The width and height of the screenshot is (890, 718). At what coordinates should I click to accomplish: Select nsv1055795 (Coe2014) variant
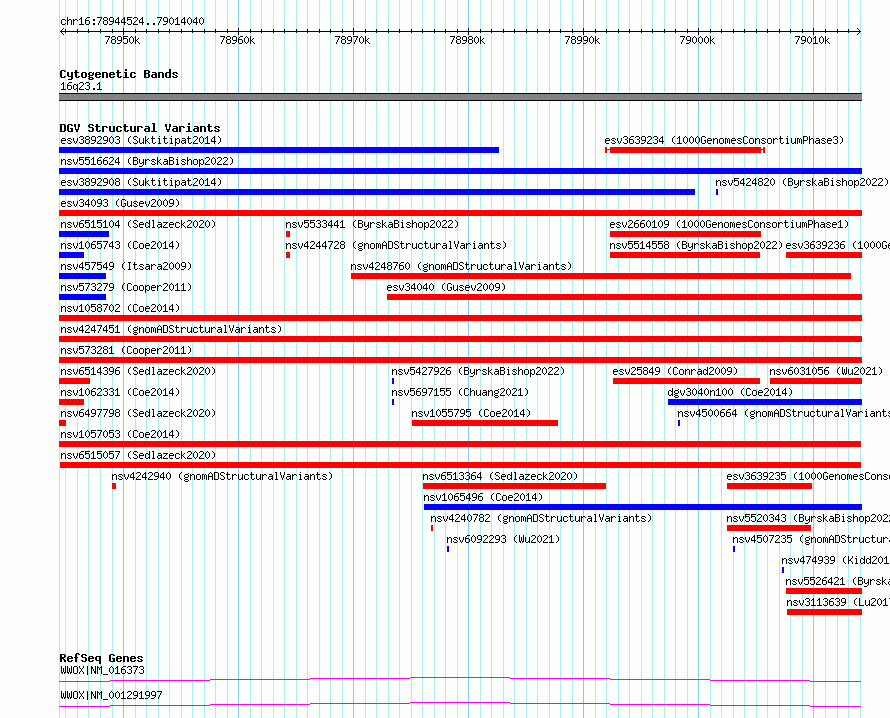471,413
